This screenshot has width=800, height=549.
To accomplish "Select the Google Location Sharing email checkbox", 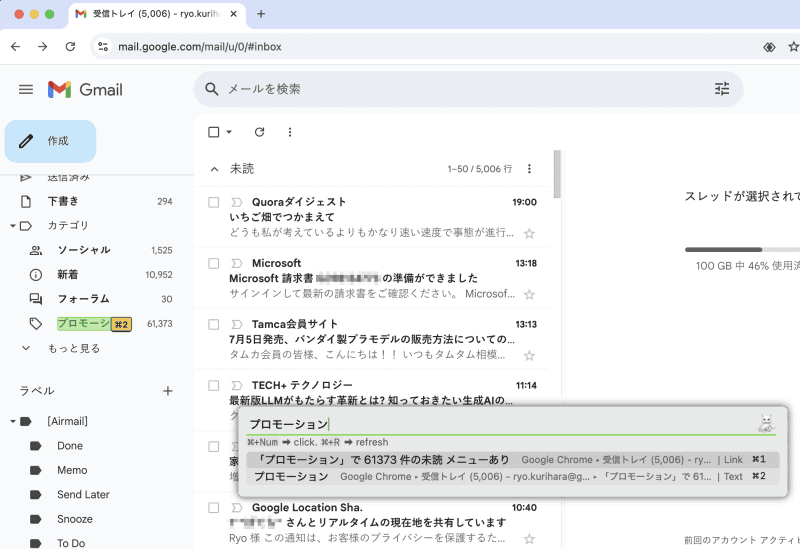I will 214,508.
